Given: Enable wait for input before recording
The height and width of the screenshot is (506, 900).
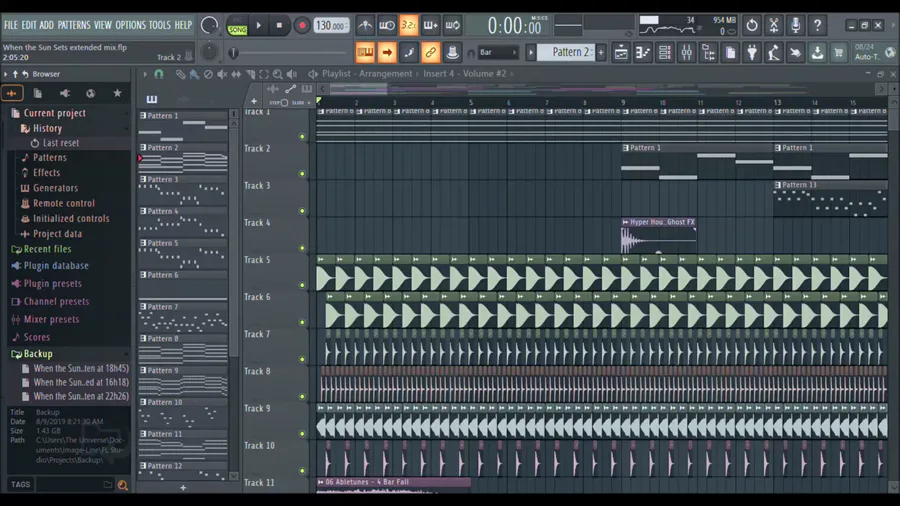Looking at the screenshot, I should 387,26.
